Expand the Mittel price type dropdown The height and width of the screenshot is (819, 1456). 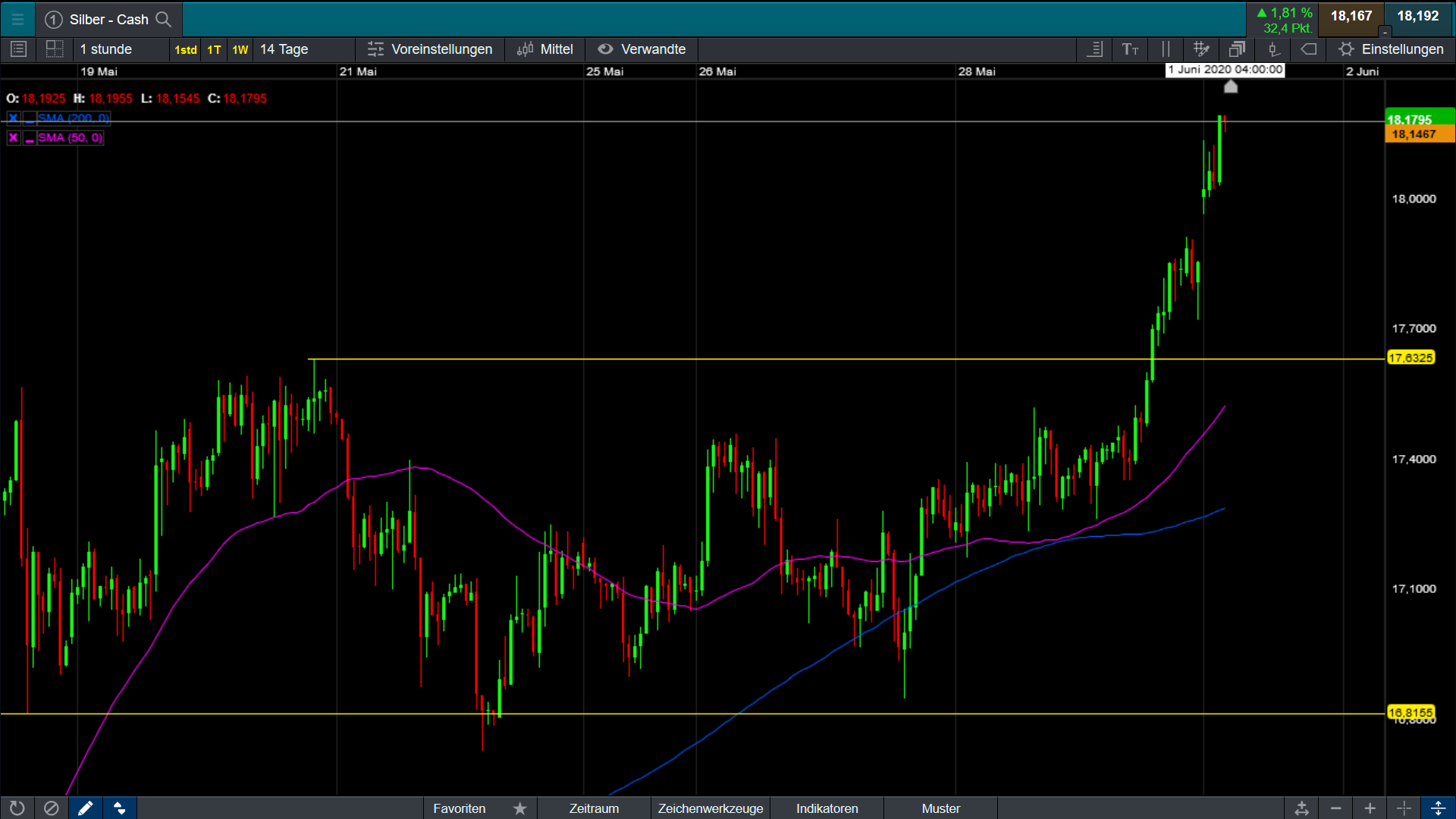coord(545,49)
